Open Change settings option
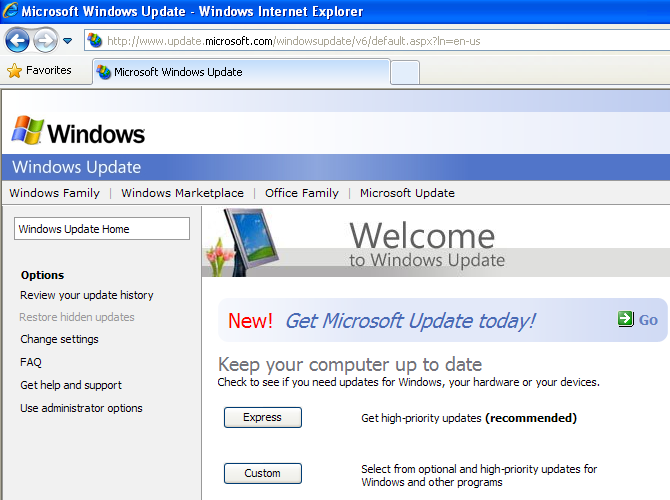Screen dimensions: 670x500 point(59,339)
